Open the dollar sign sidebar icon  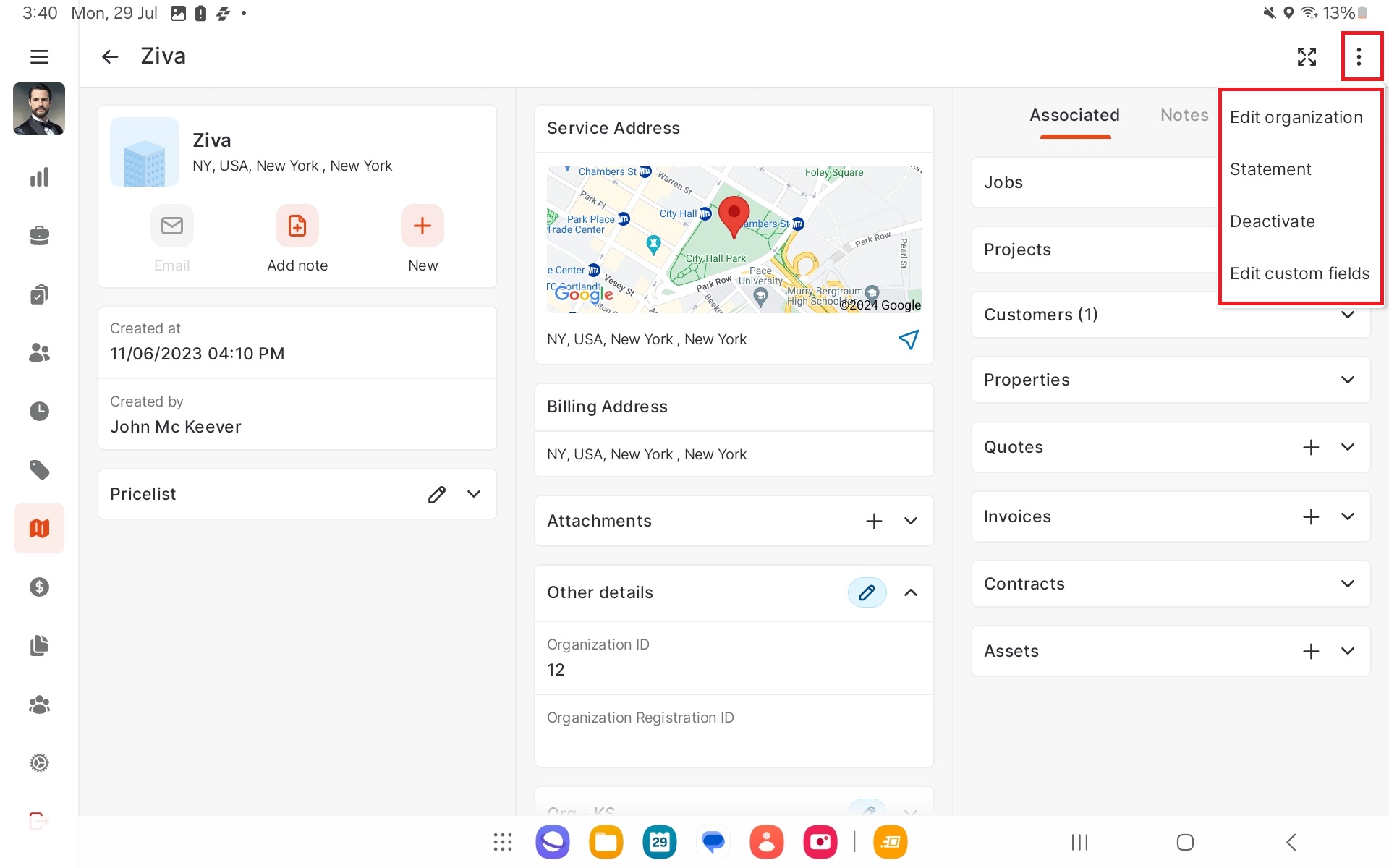39,587
